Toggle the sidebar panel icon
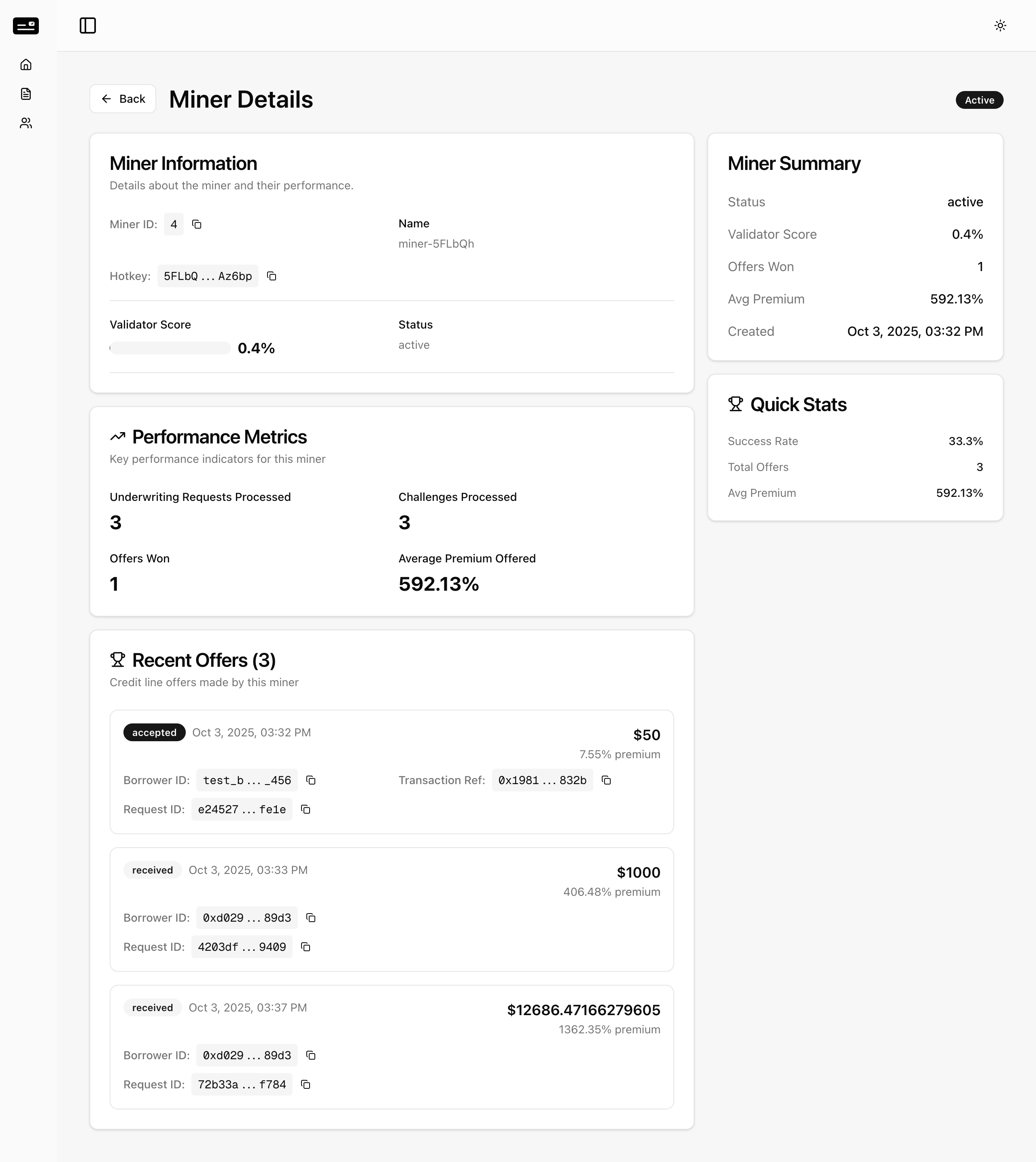Viewport: 1036px width, 1162px height. (88, 25)
